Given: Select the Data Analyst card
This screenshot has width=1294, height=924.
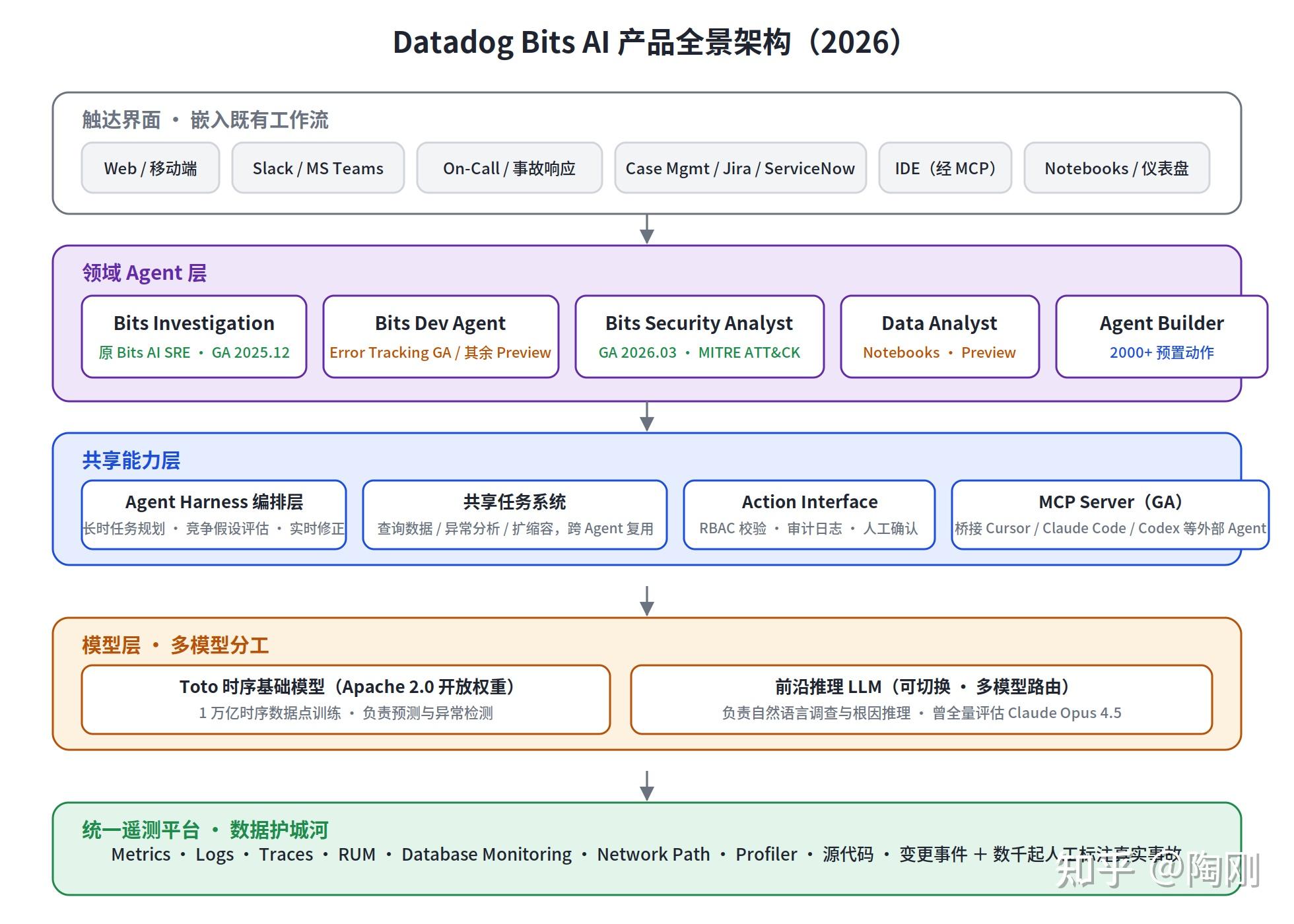Looking at the screenshot, I should (x=939, y=337).
